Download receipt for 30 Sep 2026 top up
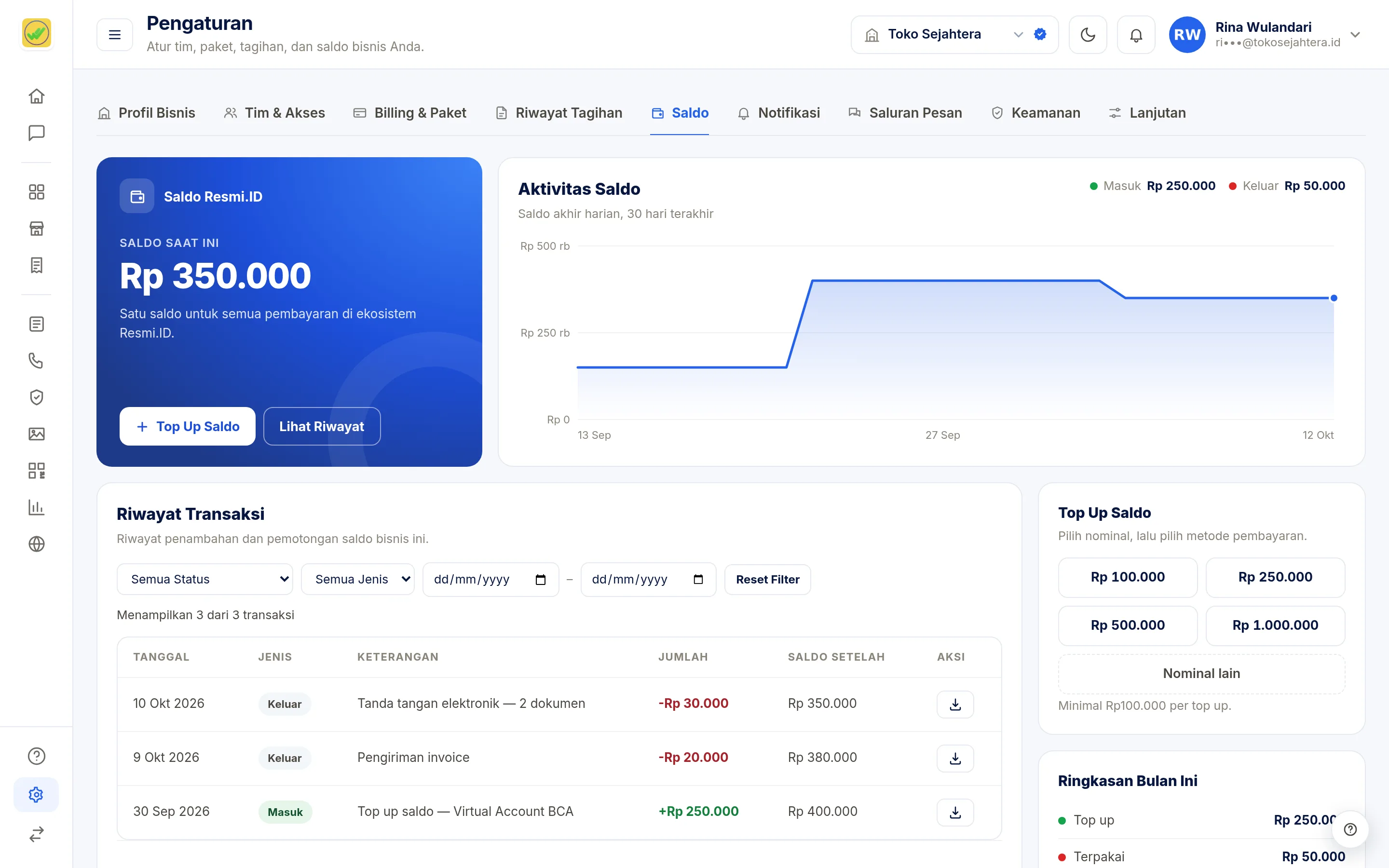 click(955, 813)
